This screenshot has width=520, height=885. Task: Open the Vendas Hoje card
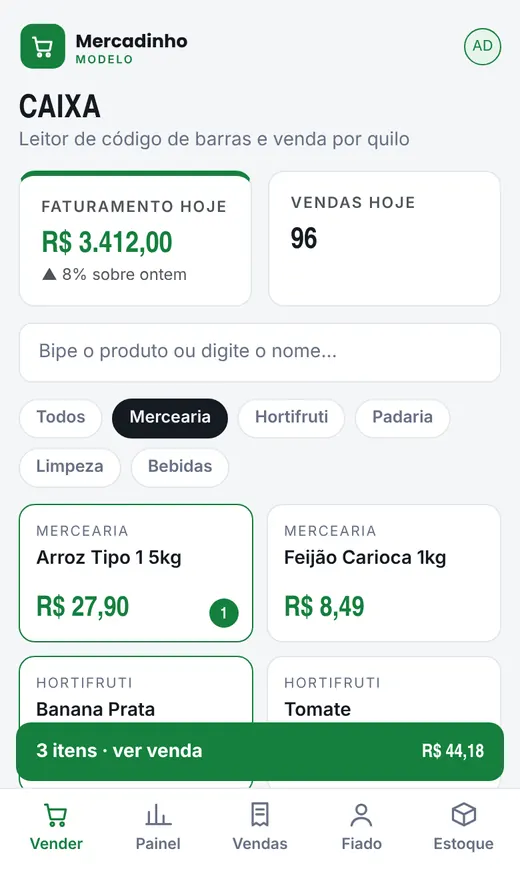click(x=384, y=239)
